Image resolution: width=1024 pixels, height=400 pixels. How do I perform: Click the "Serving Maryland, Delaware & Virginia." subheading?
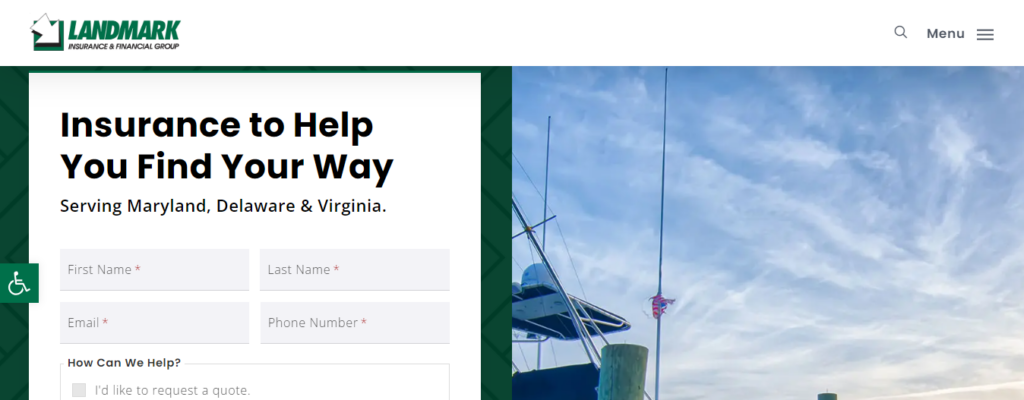tap(223, 206)
